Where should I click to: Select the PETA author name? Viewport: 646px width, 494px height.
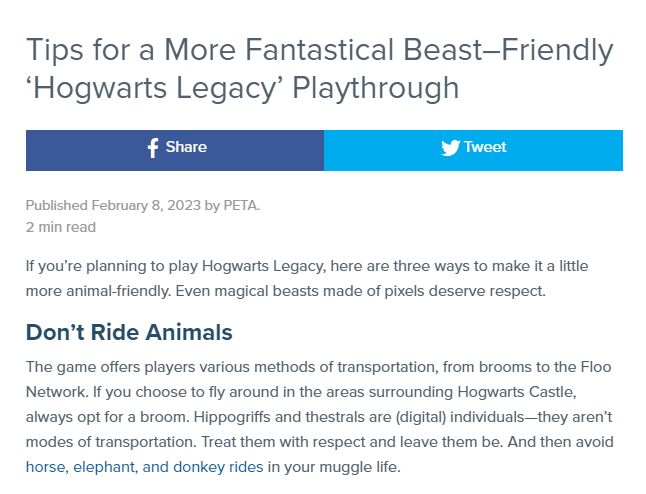coord(239,206)
